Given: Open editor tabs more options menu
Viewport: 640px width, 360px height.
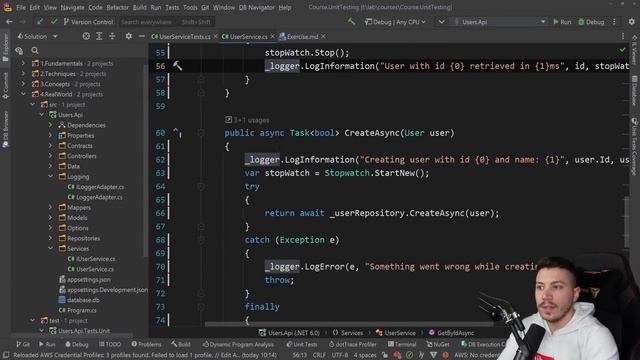Looking at the screenshot, I should 623,36.
